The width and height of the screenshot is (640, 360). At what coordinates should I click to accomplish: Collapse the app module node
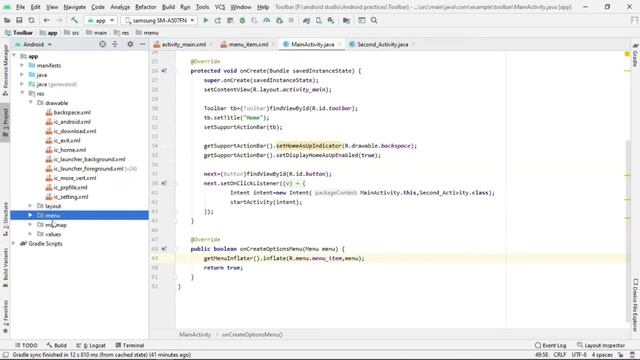[15, 56]
